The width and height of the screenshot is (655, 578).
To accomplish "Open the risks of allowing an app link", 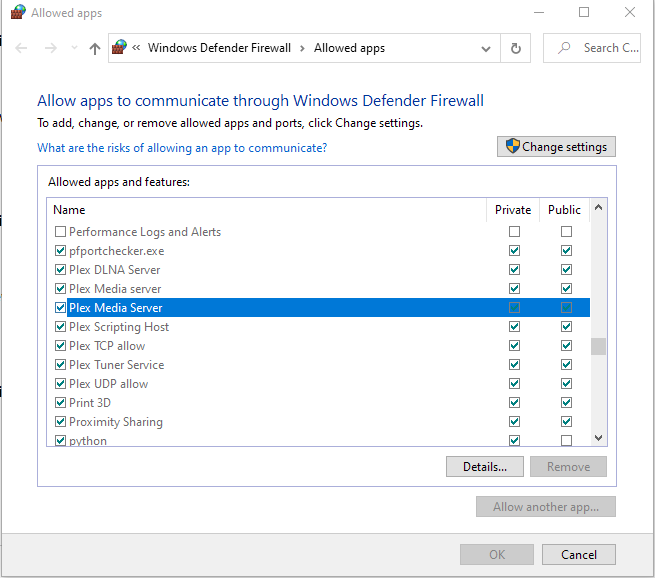I will point(182,148).
